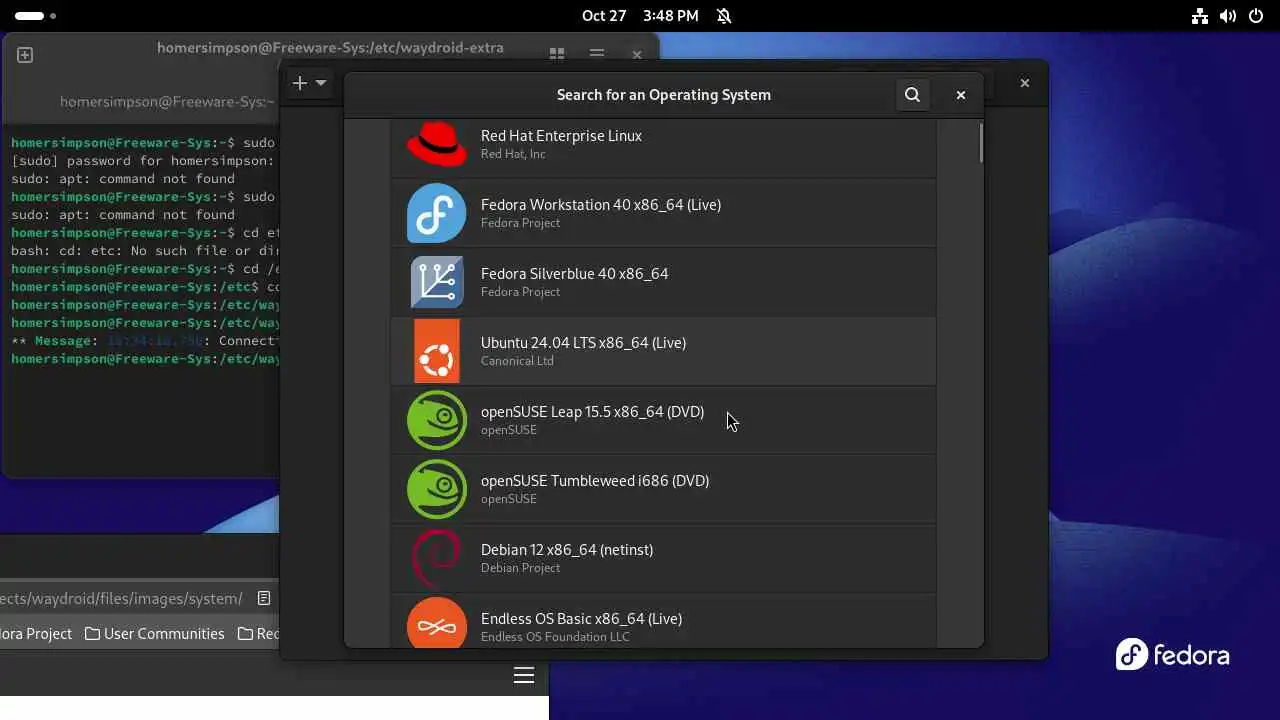Screen dimensions: 1280x720
Task: Click the openSUSE Tumbleweed i686 chameleon icon
Action: (437, 489)
